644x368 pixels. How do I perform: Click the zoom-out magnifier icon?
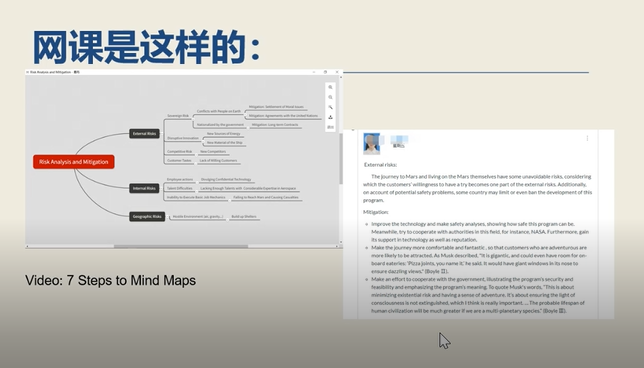tap(330, 97)
